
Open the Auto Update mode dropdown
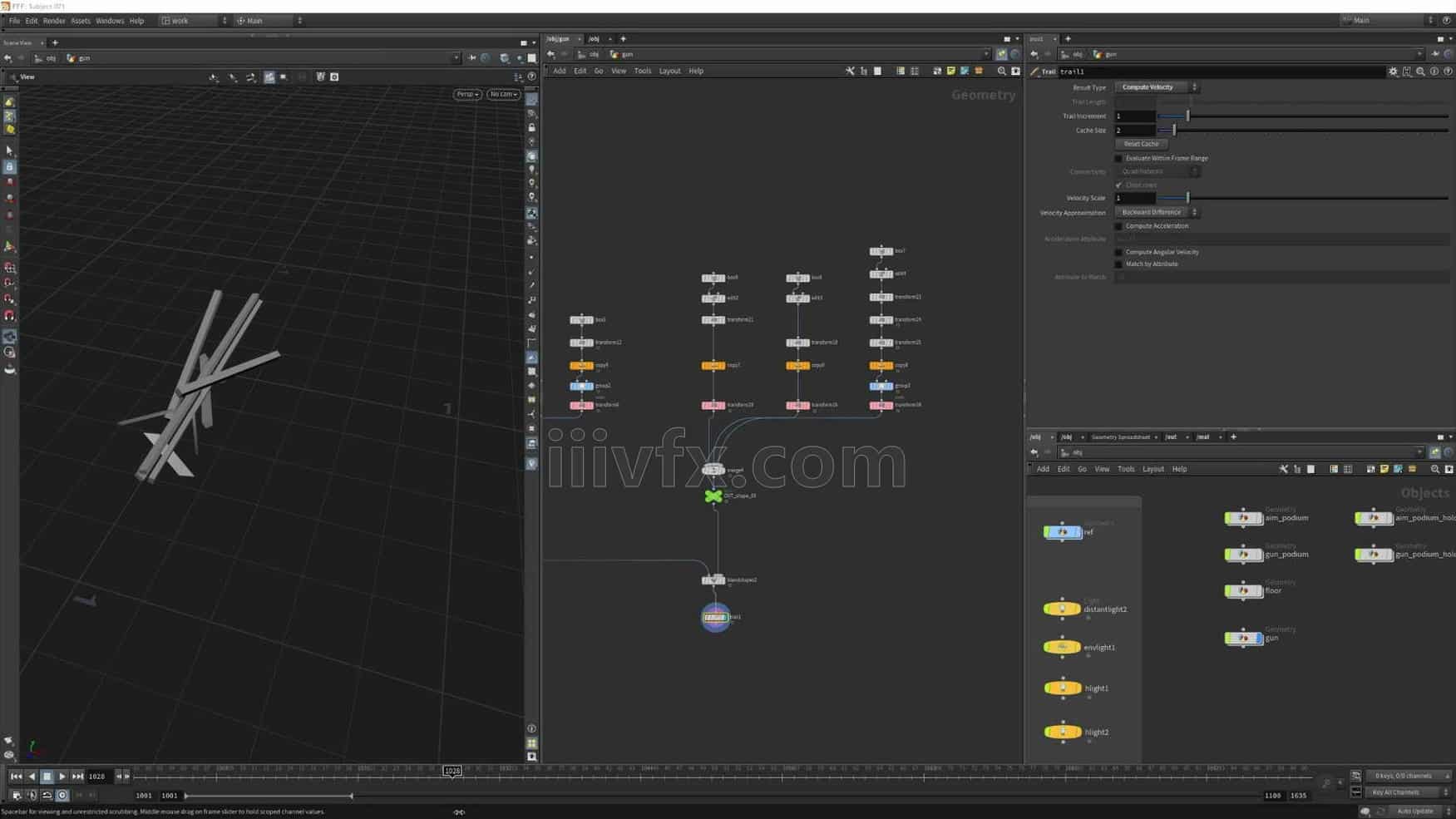coord(1420,811)
